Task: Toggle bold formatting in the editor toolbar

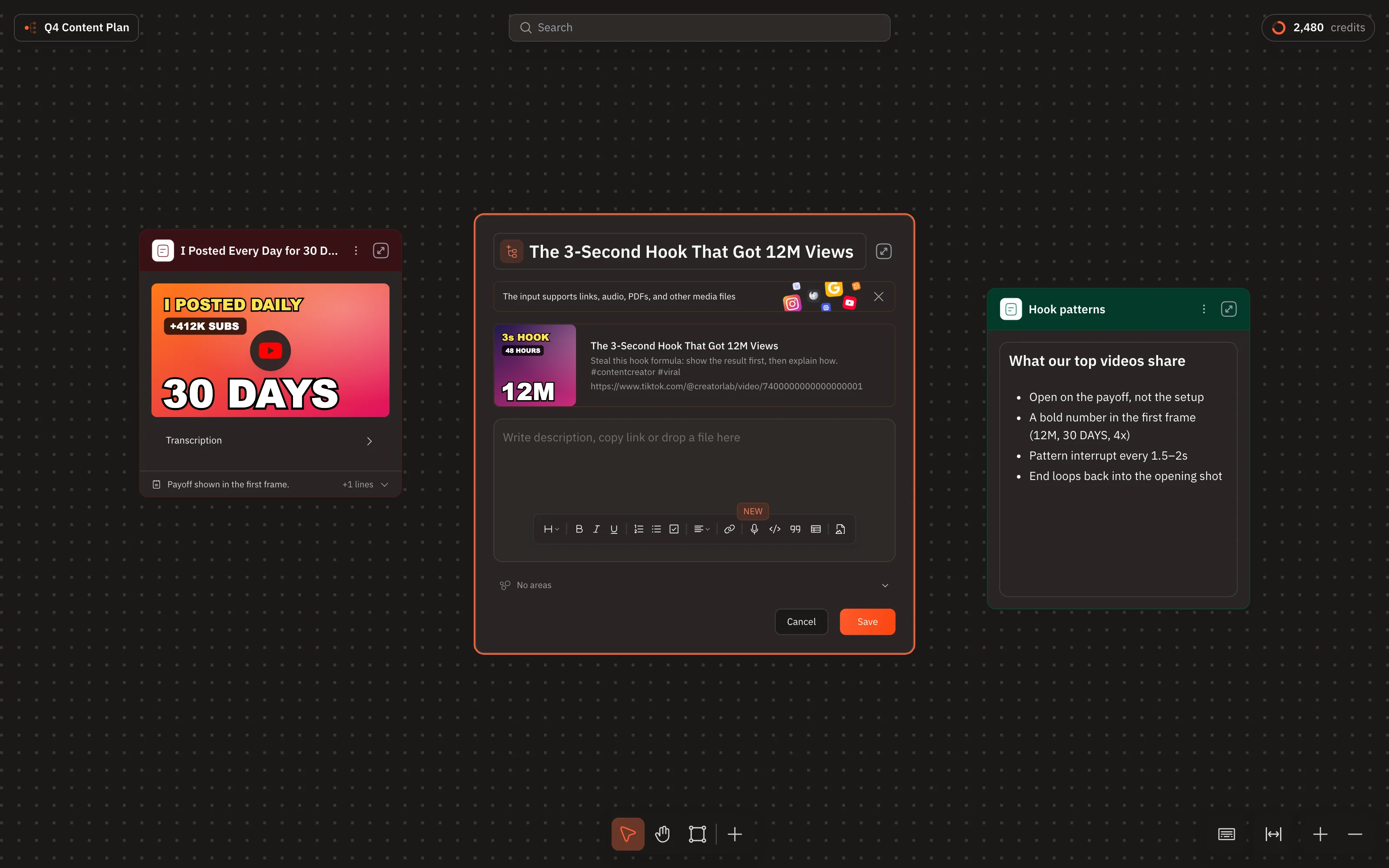Action: coord(579,529)
